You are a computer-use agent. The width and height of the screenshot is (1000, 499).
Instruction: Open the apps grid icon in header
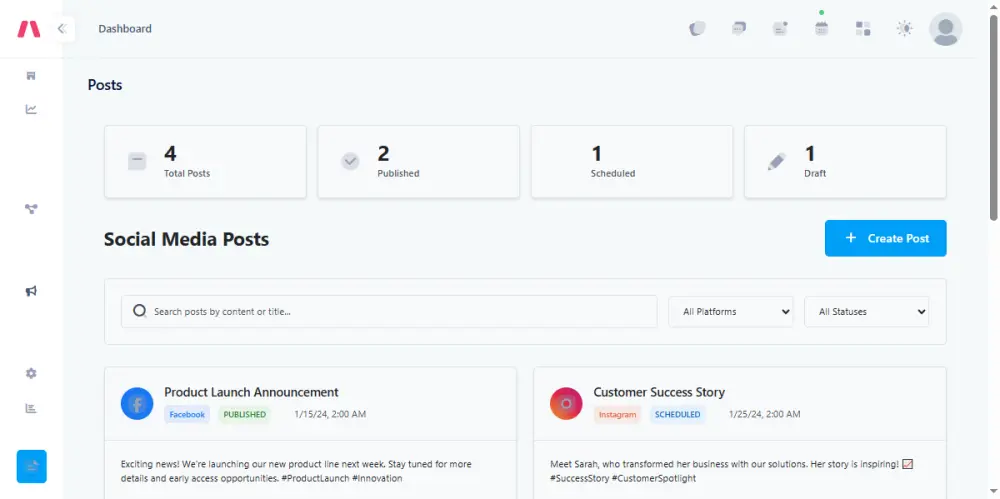863,29
